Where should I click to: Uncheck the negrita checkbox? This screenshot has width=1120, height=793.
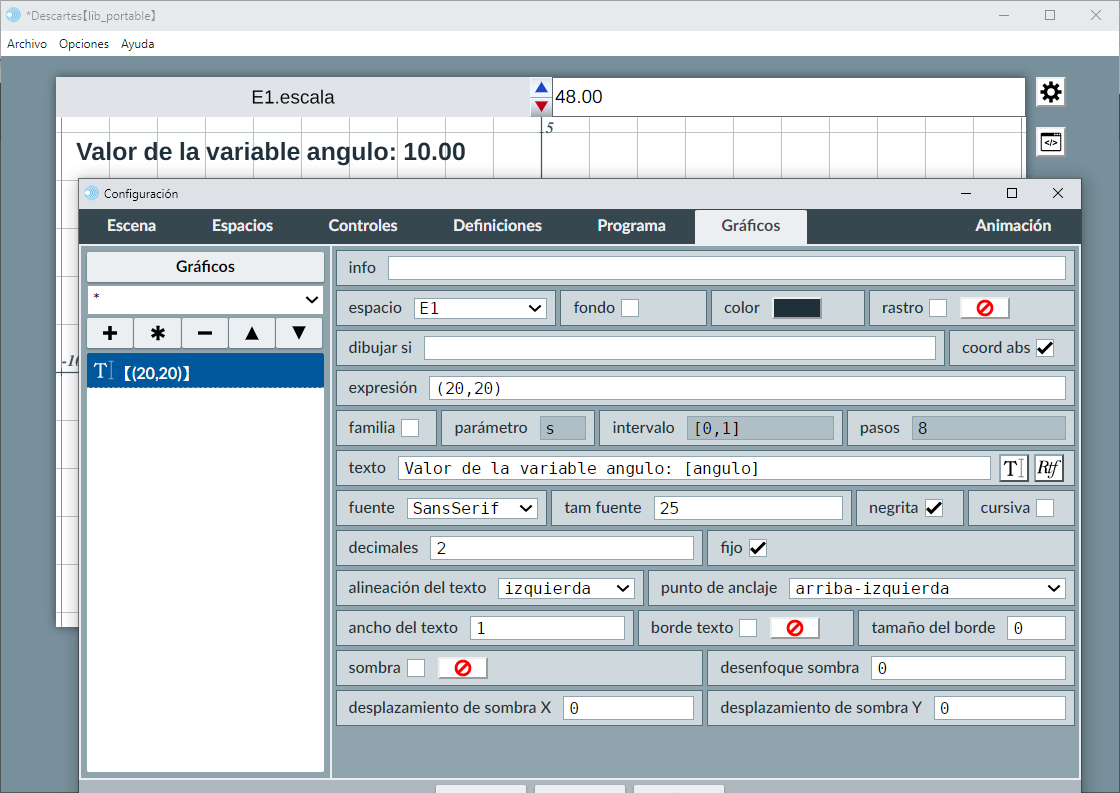tap(934, 508)
